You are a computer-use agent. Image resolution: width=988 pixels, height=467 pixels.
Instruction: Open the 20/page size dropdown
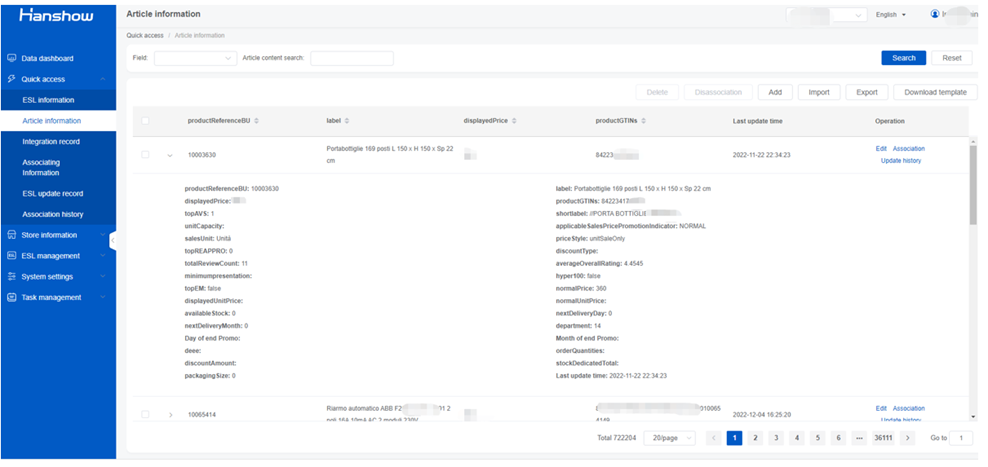(669, 438)
